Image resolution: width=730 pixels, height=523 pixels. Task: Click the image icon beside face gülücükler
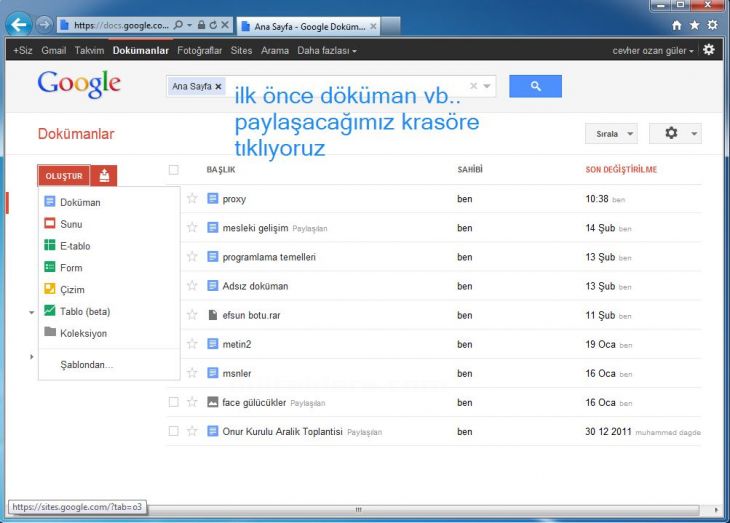pyautogui.click(x=212, y=402)
